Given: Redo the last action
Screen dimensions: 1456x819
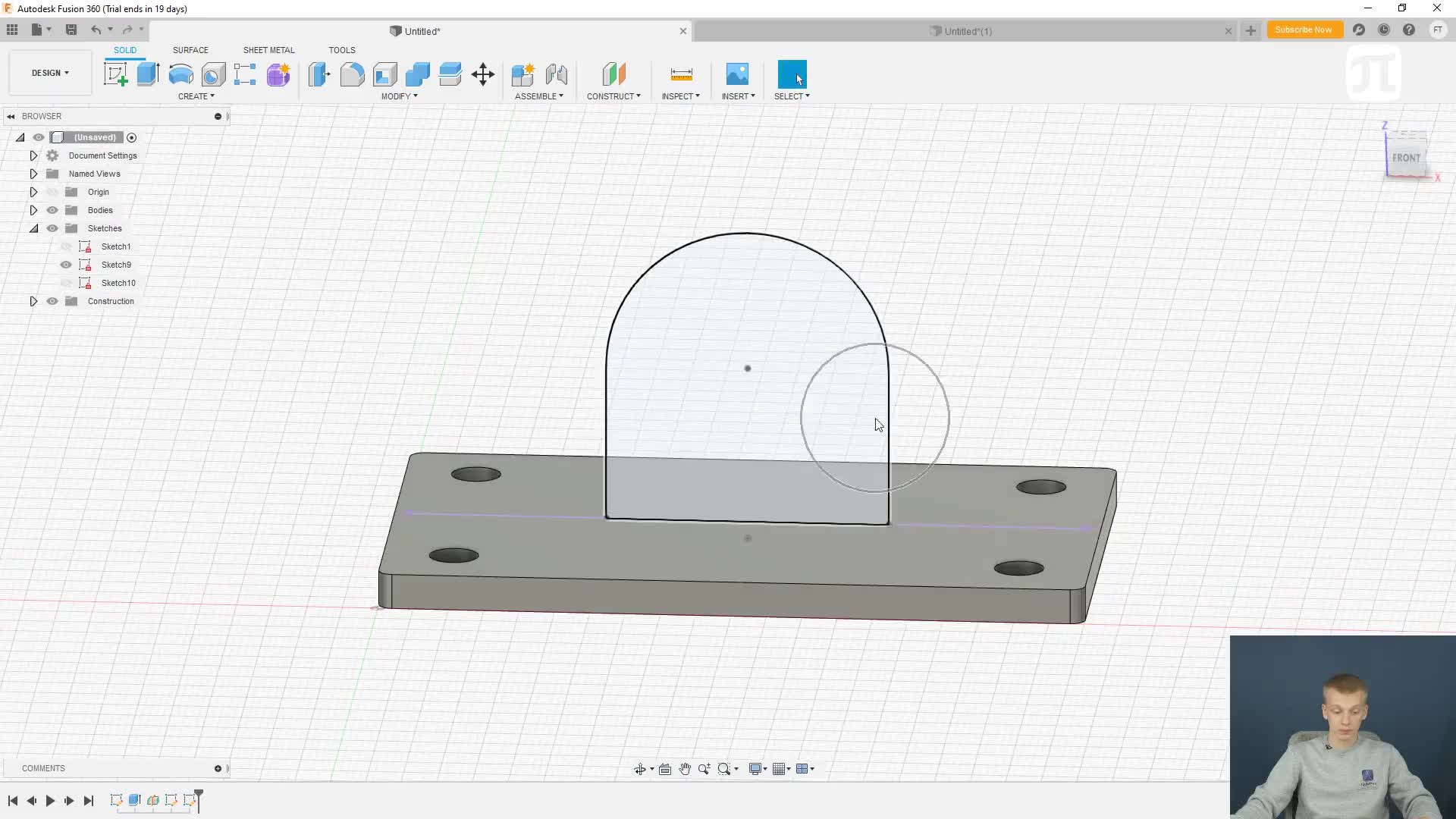Looking at the screenshot, I should (x=127, y=30).
